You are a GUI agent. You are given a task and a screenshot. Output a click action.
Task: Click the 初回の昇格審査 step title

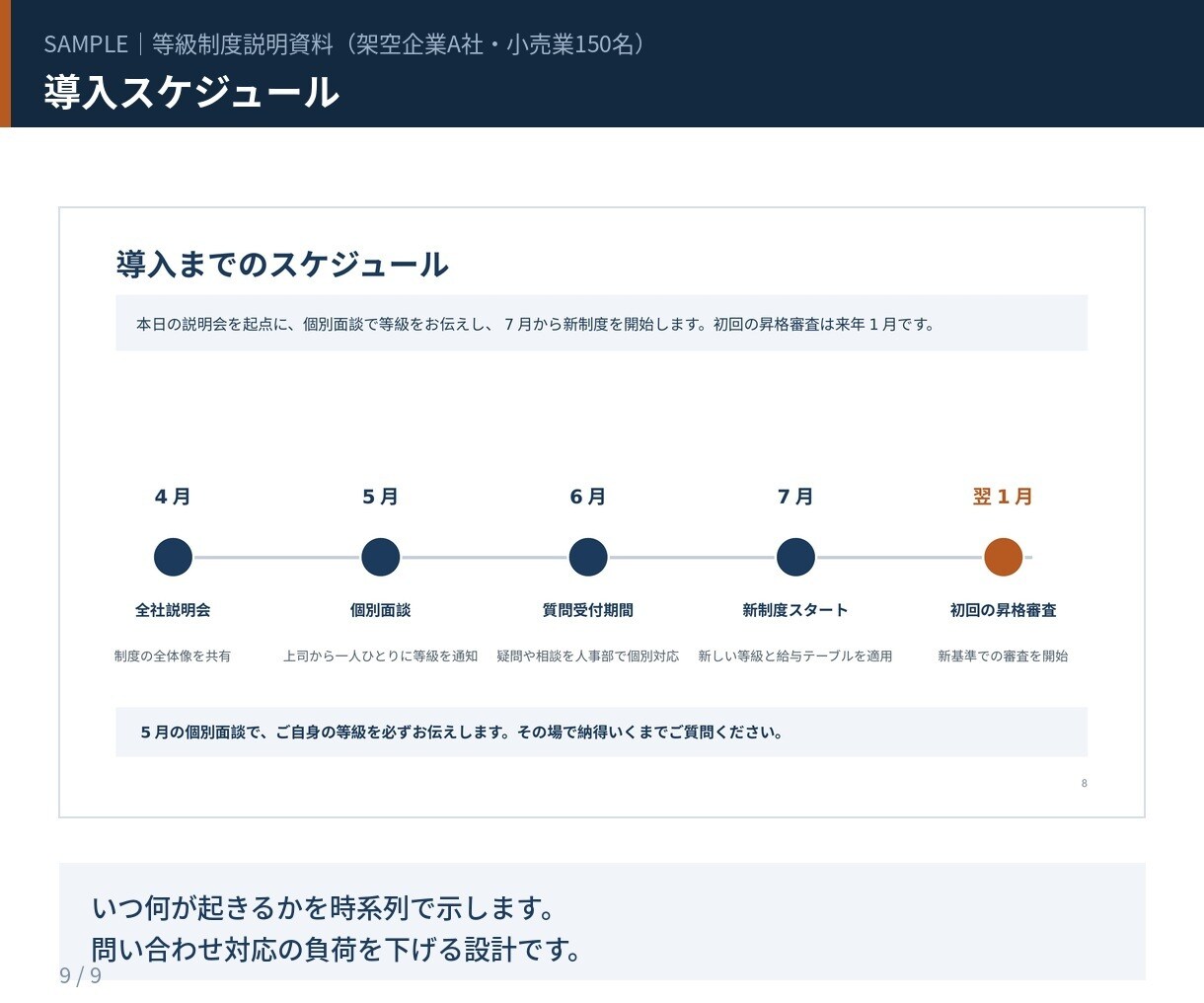point(1003,610)
